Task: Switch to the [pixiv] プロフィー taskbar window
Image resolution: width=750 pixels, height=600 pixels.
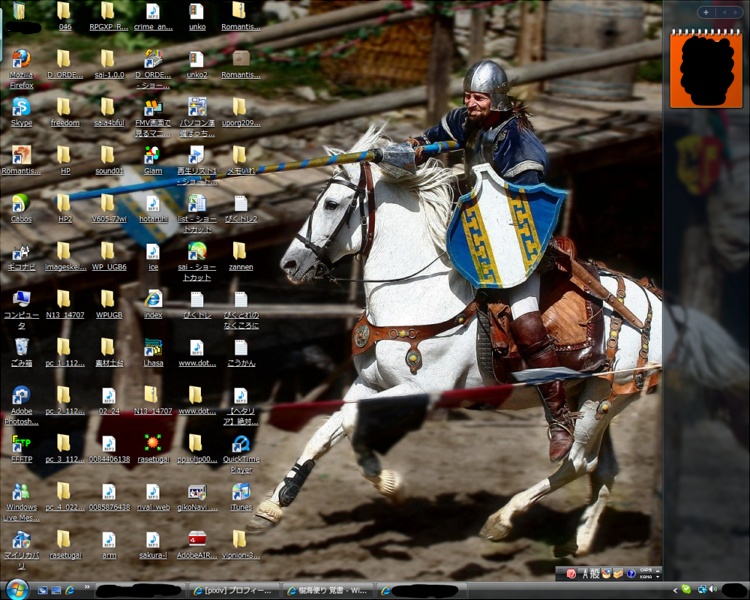Action: coord(233,591)
